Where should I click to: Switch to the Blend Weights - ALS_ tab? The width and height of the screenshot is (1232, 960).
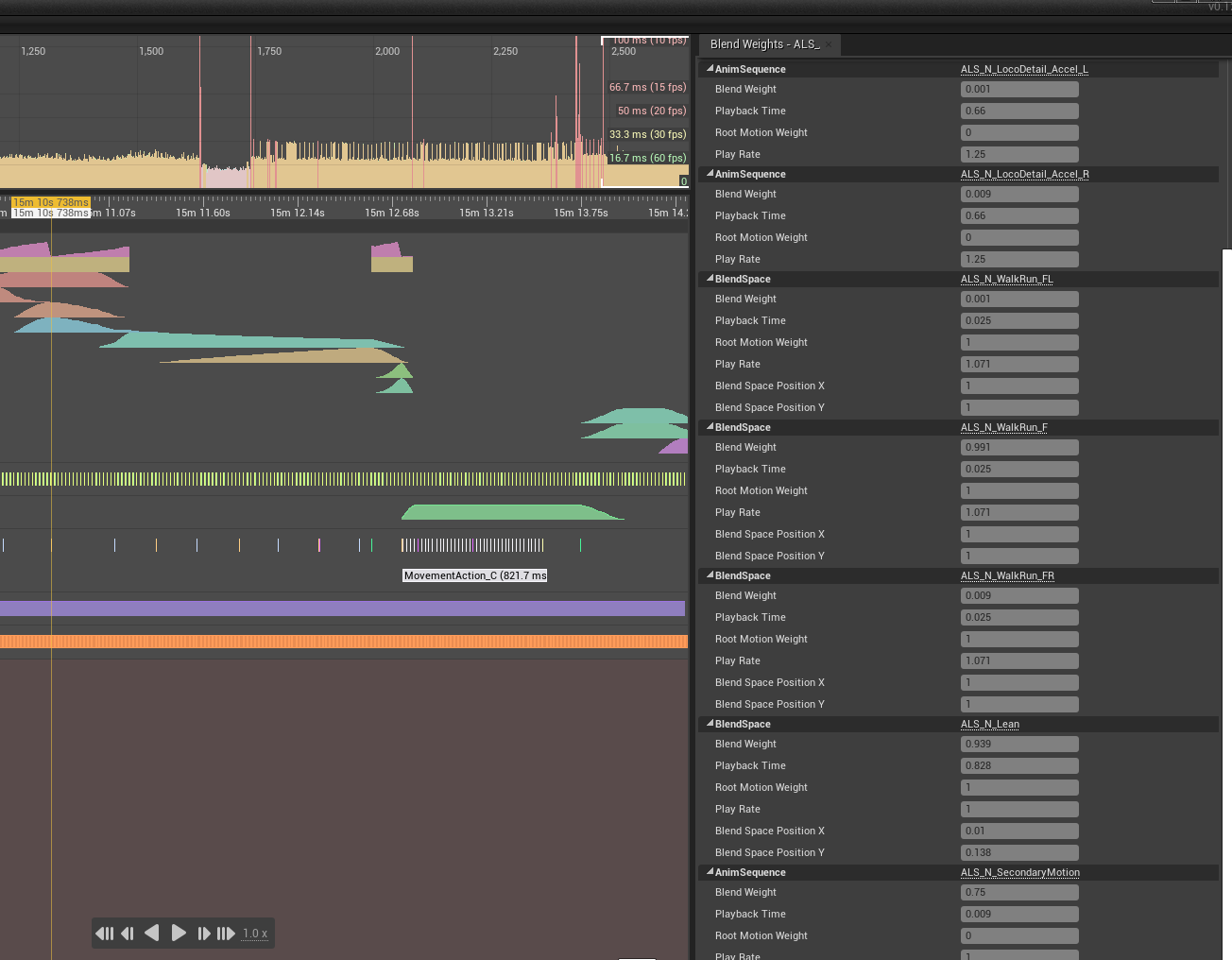(x=763, y=44)
